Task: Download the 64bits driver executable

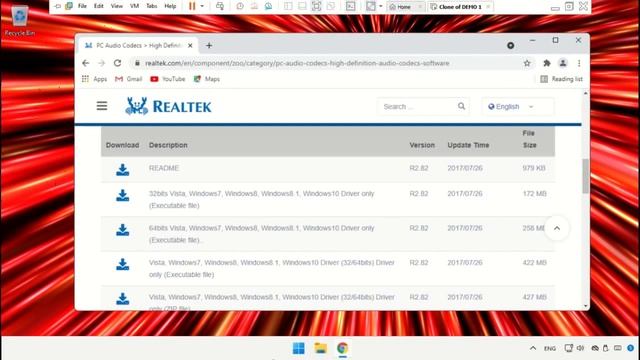Action: [x=122, y=230]
